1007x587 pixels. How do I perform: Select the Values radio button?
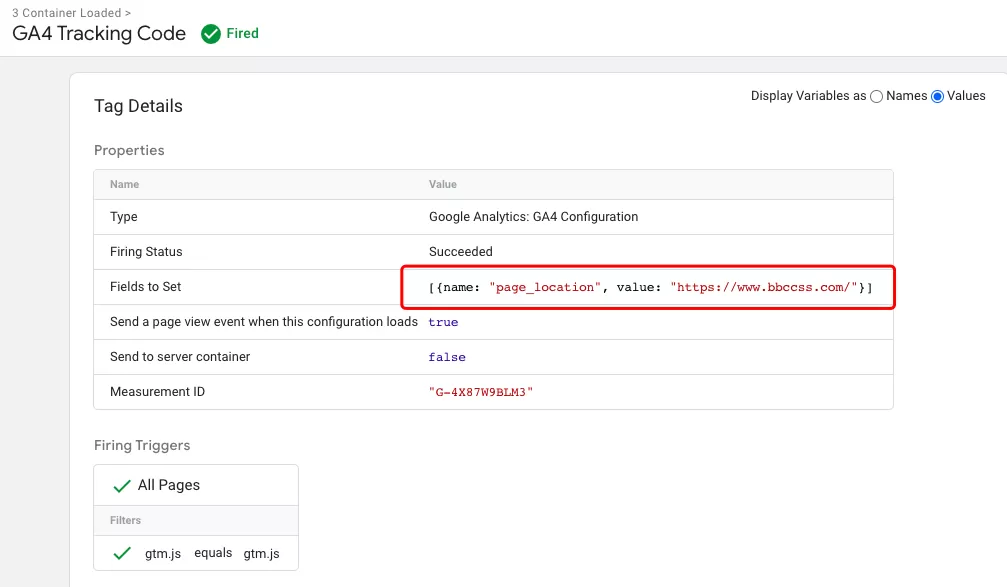click(937, 96)
